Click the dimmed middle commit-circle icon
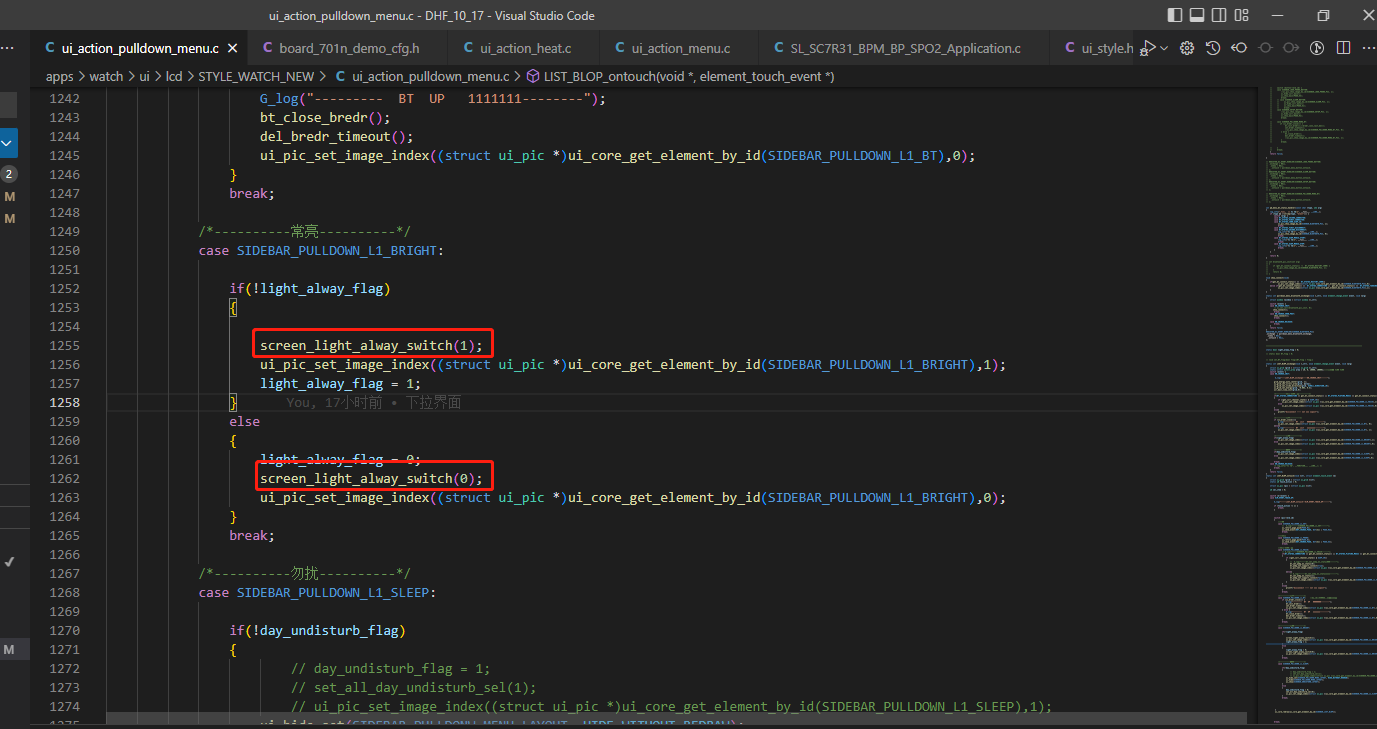 [1265, 48]
